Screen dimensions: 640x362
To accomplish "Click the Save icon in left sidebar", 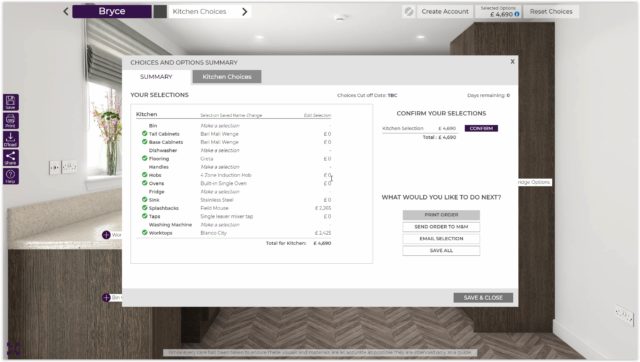I will click(11, 102).
